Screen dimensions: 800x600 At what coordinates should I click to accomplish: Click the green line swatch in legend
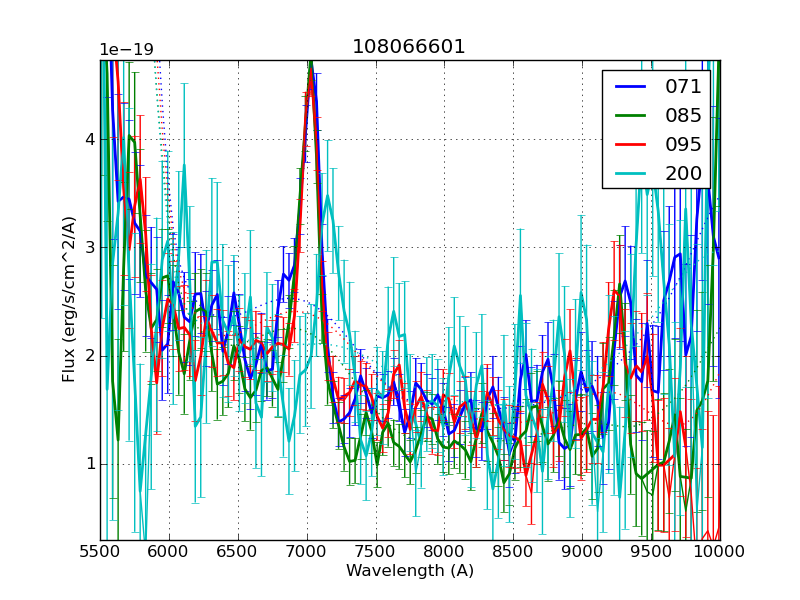[x=630, y=116]
